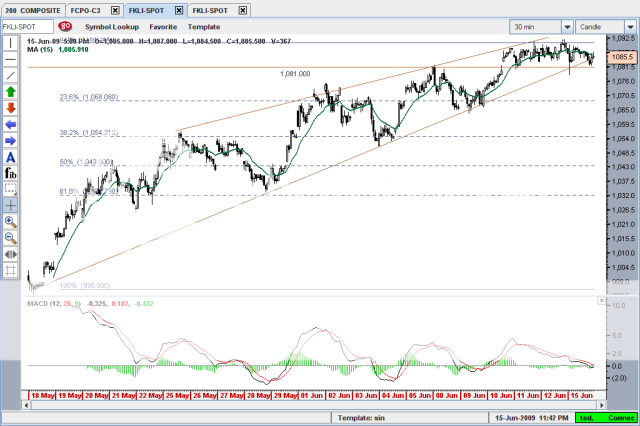640x426 pixels.
Task: Select the vertical line drawing tool
Action: pyautogui.click(x=11, y=43)
